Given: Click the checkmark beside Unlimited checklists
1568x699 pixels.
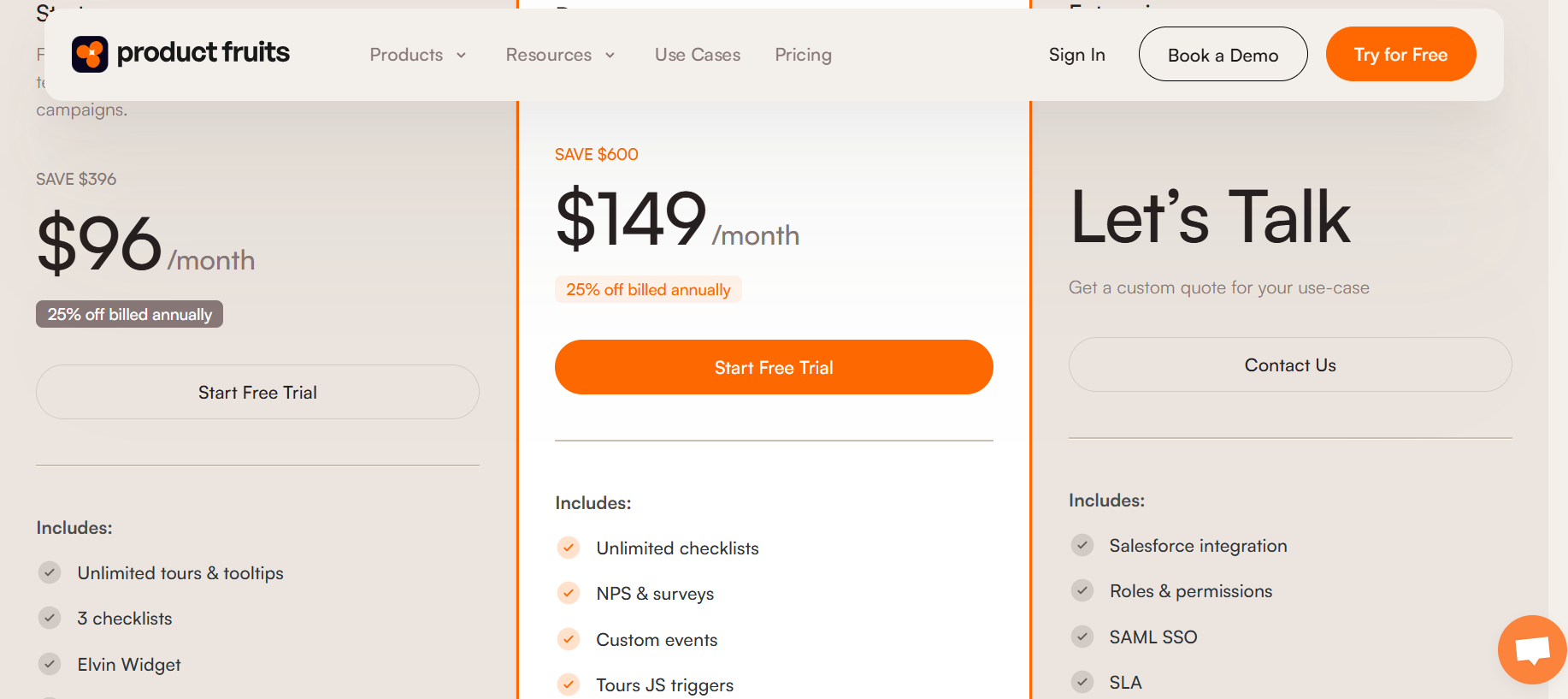Looking at the screenshot, I should (x=569, y=548).
